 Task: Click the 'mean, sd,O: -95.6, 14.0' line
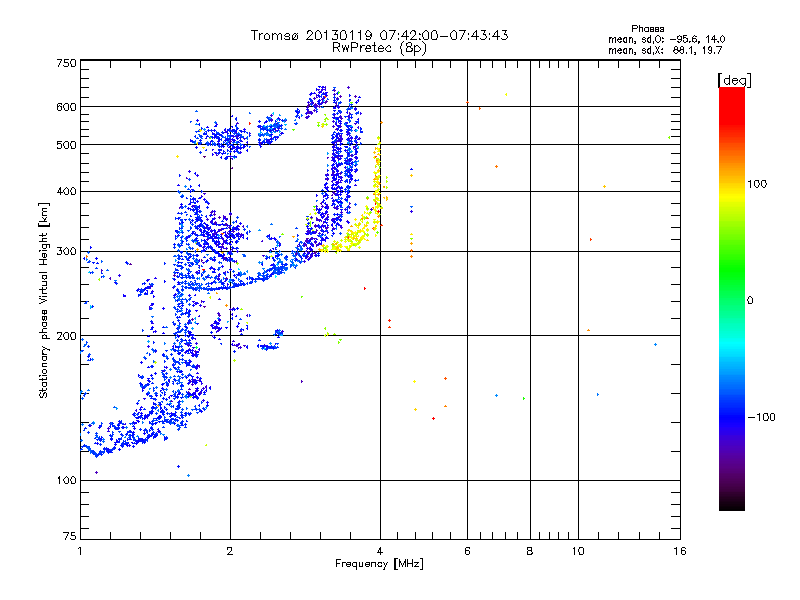tap(666, 39)
